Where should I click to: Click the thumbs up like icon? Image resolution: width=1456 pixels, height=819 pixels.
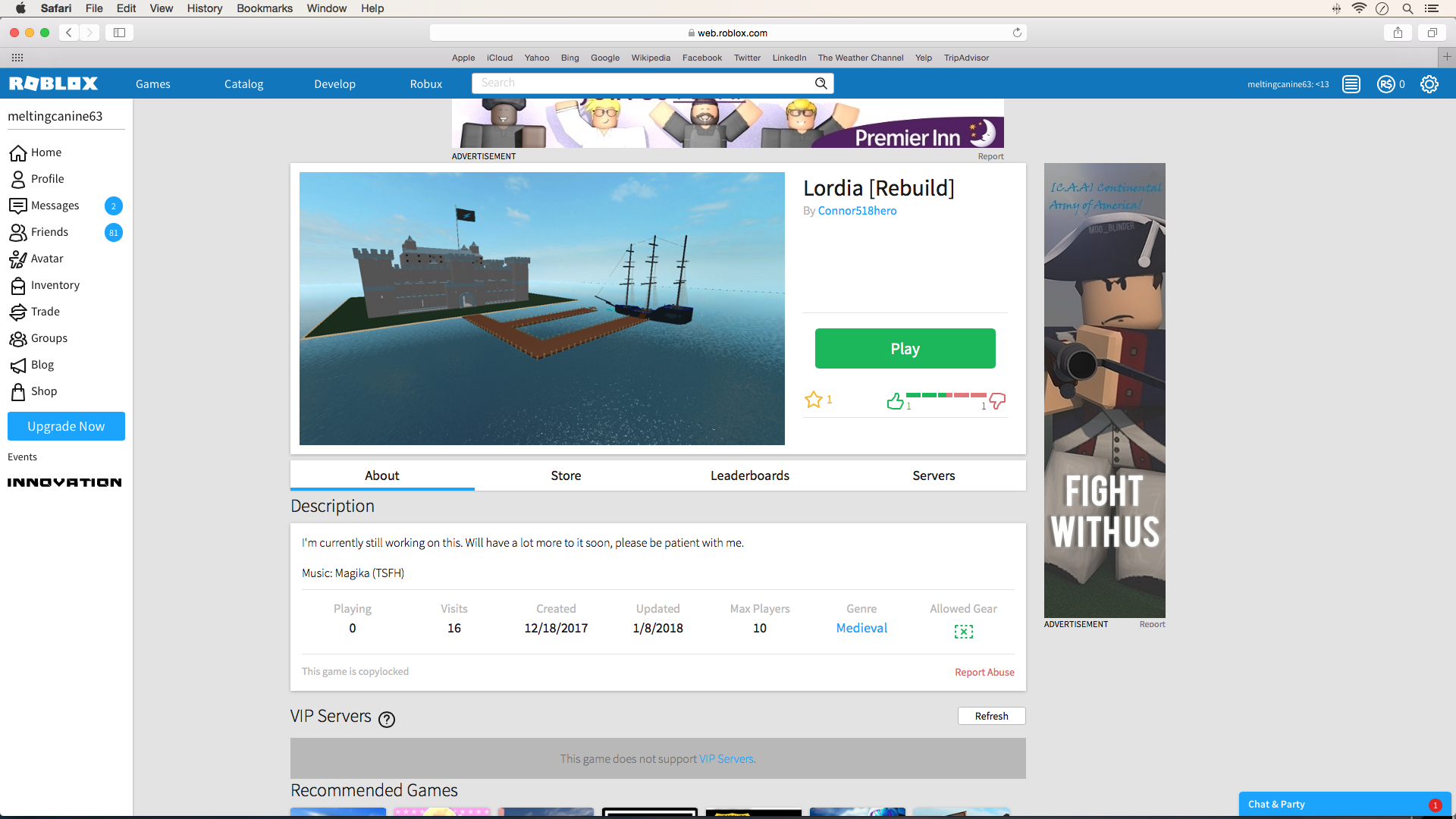click(896, 400)
